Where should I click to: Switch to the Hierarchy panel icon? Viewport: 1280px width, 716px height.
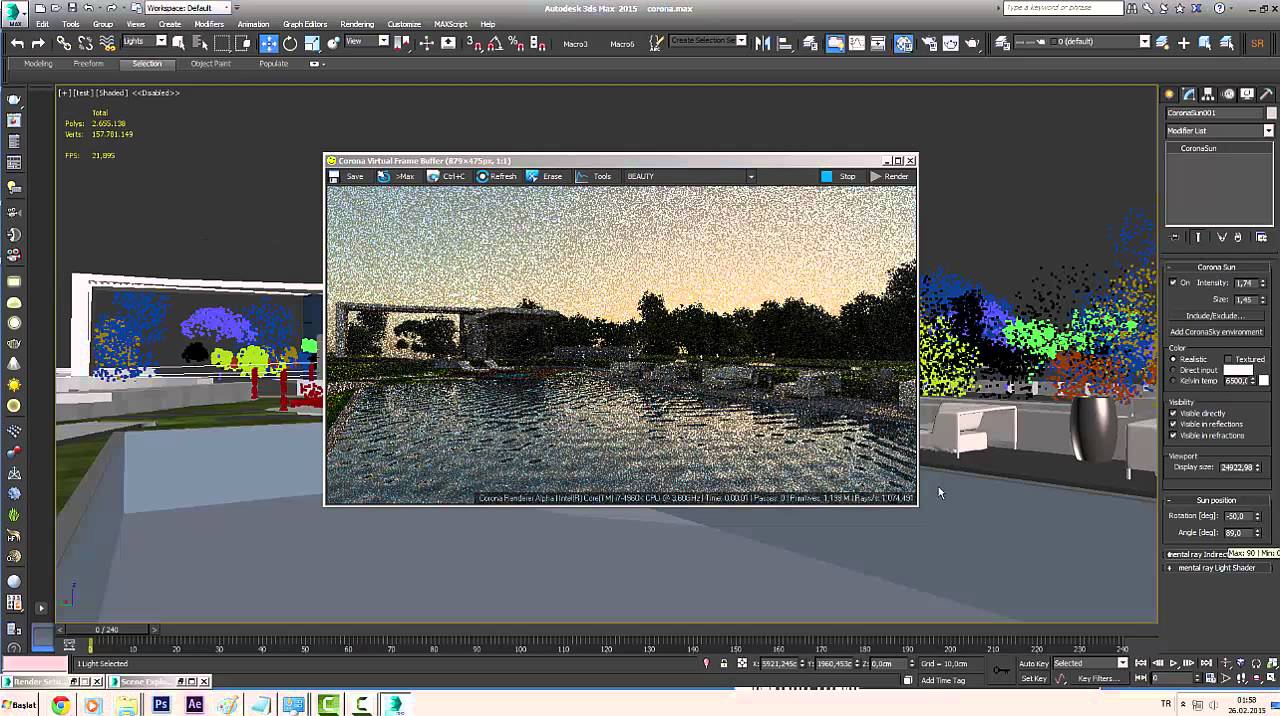click(1208, 94)
